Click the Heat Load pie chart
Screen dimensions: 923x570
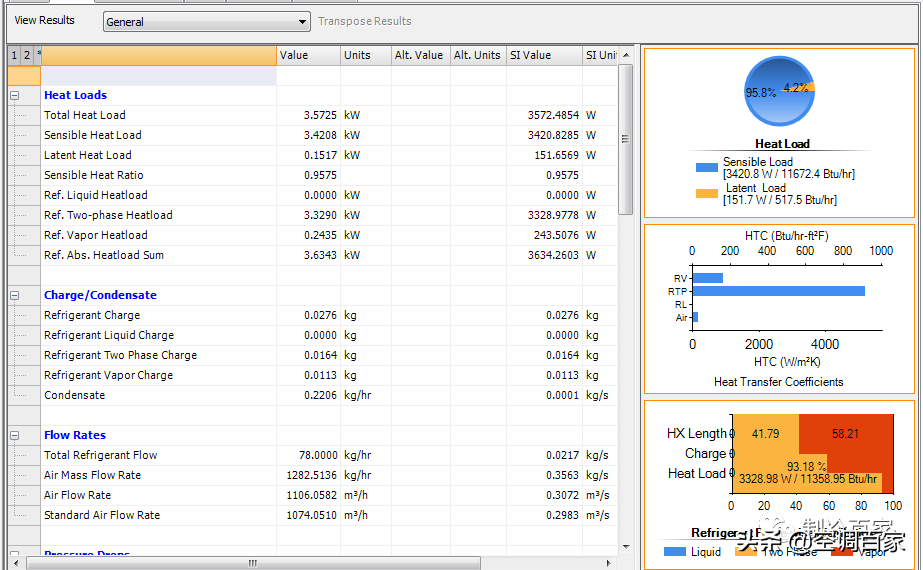[x=779, y=92]
